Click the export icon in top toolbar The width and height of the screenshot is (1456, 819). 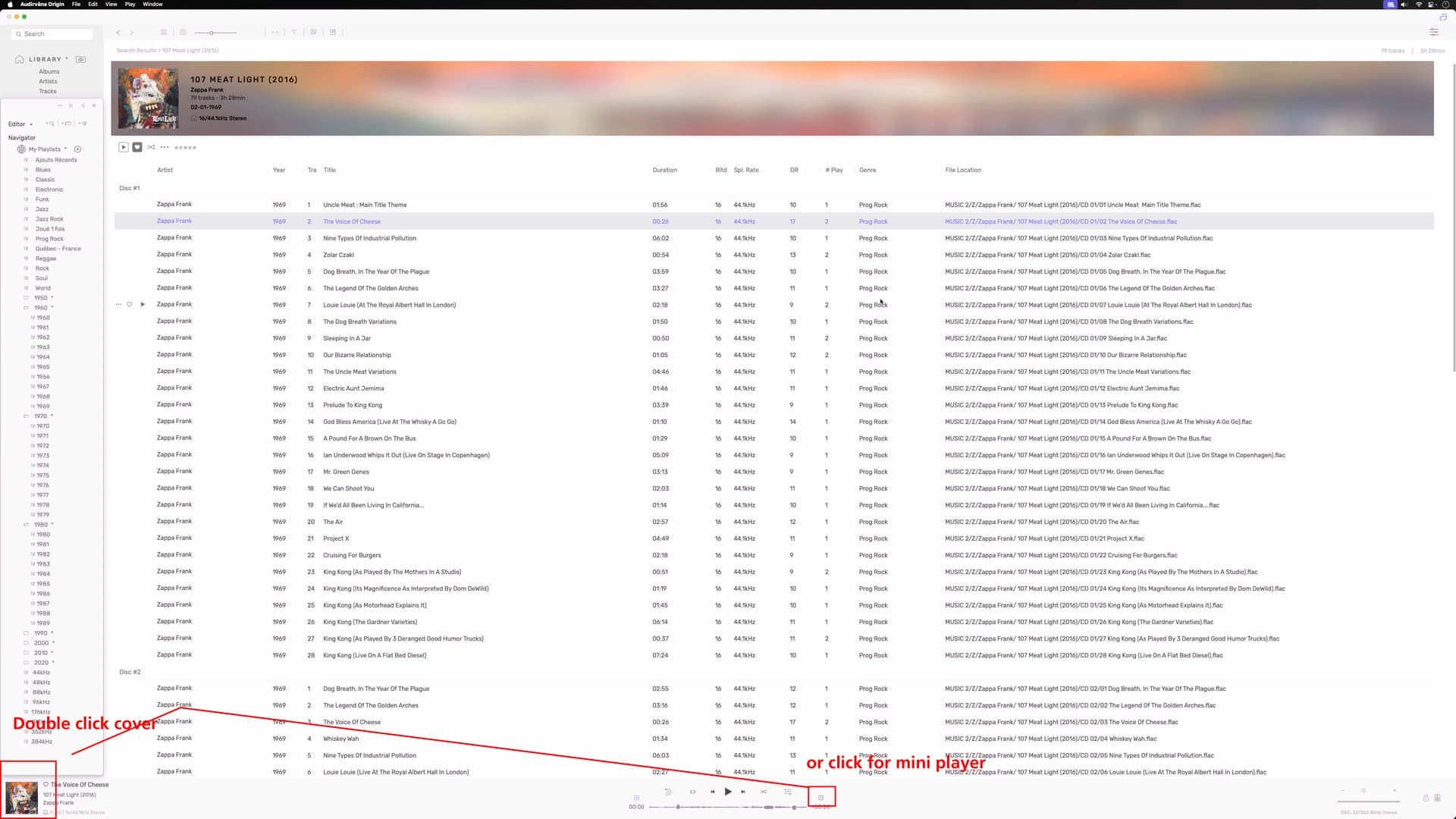pos(333,33)
